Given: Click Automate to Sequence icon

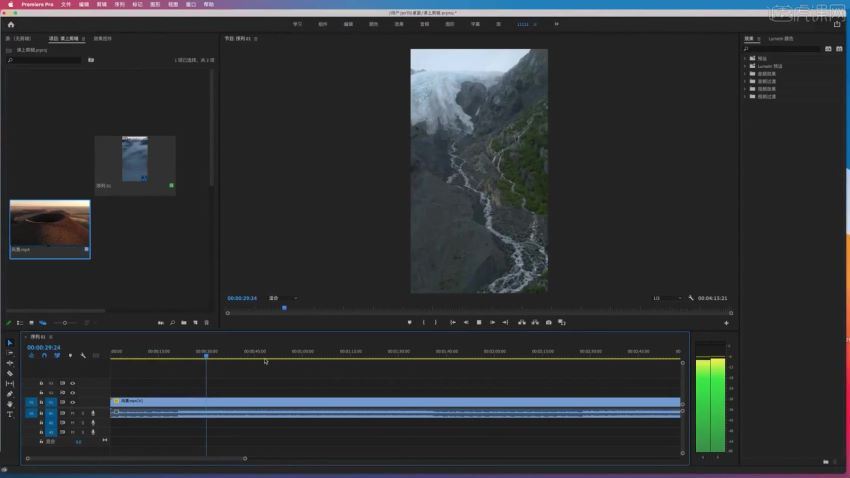Looking at the screenshot, I should click(x=161, y=323).
